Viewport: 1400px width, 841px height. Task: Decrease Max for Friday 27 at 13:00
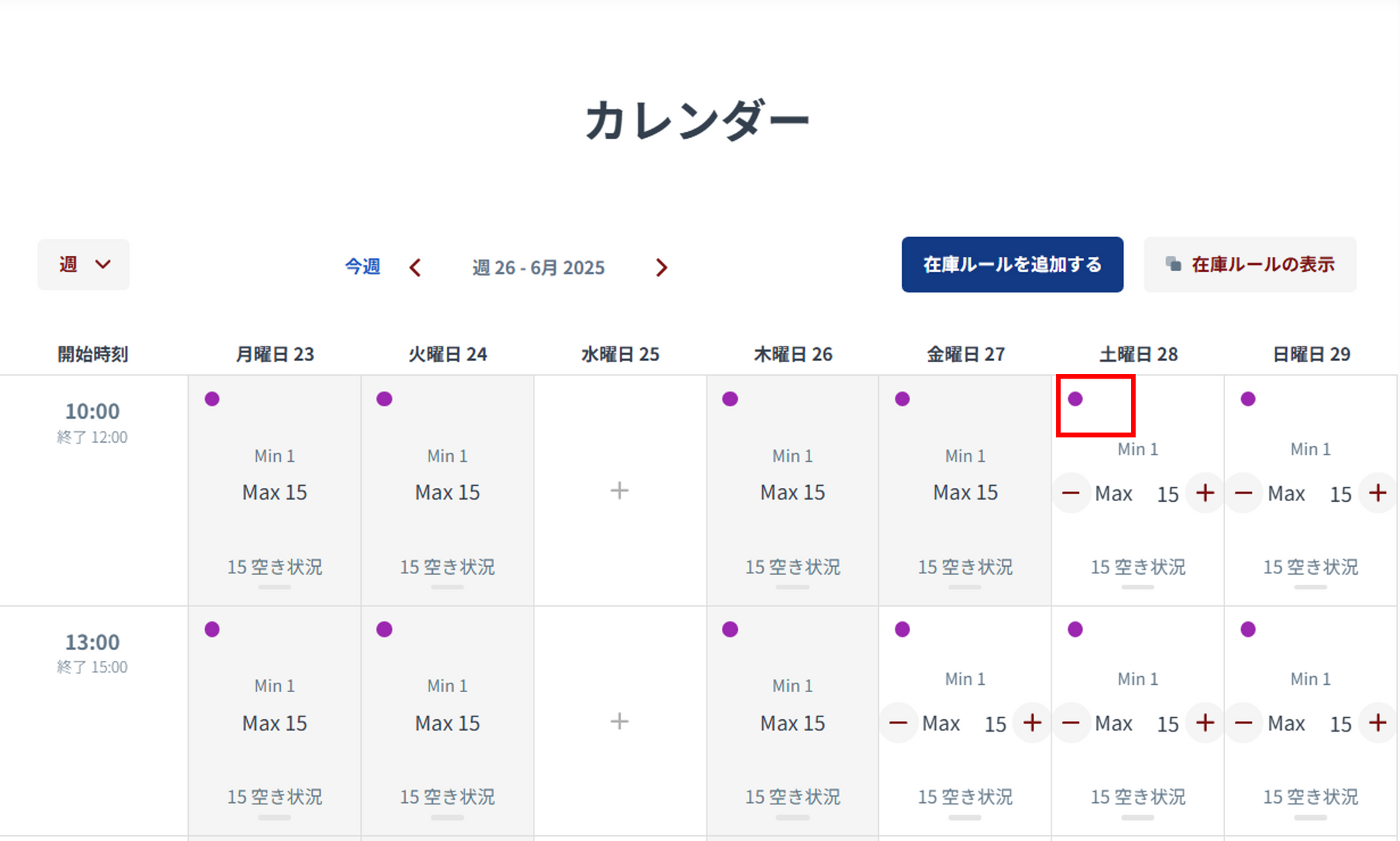(x=898, y=723)
